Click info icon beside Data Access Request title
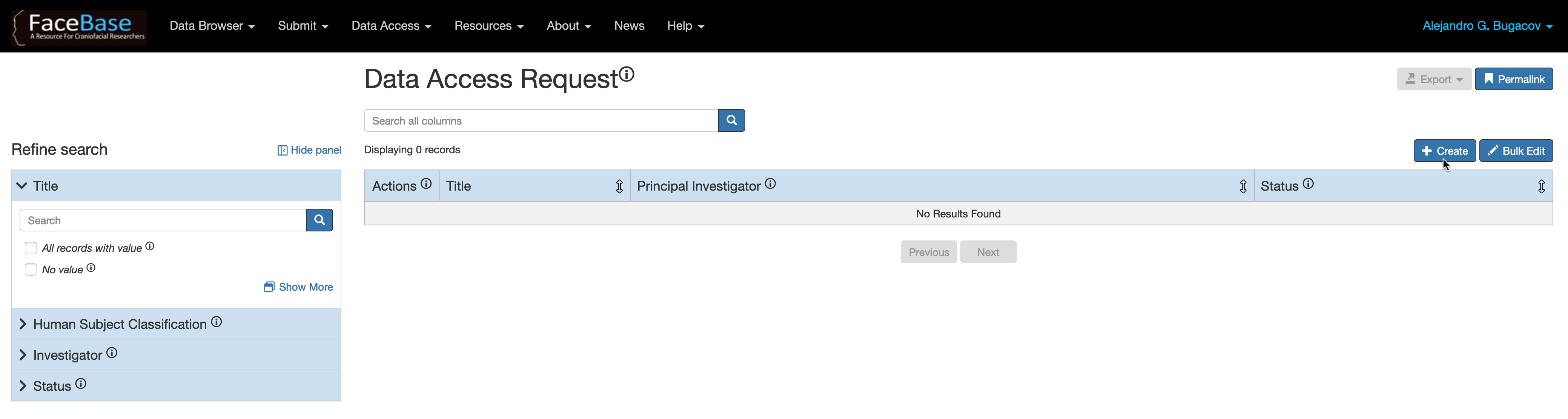Viewport: 1568px width, 419px height. coord(627,74)
